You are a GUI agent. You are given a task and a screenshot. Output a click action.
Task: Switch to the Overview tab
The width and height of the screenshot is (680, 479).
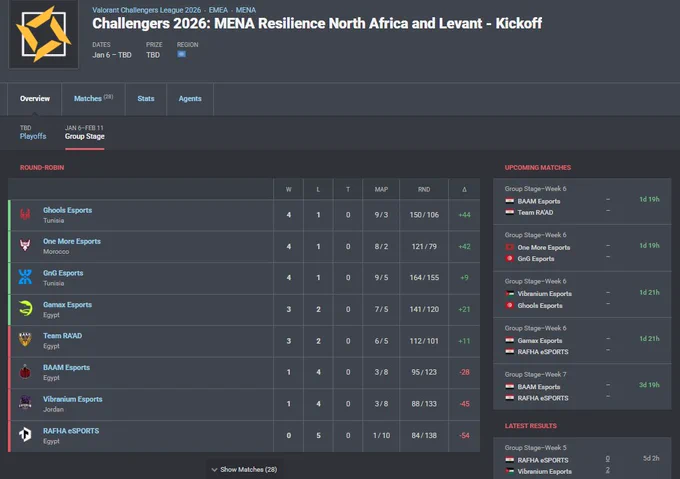(35, 98)
